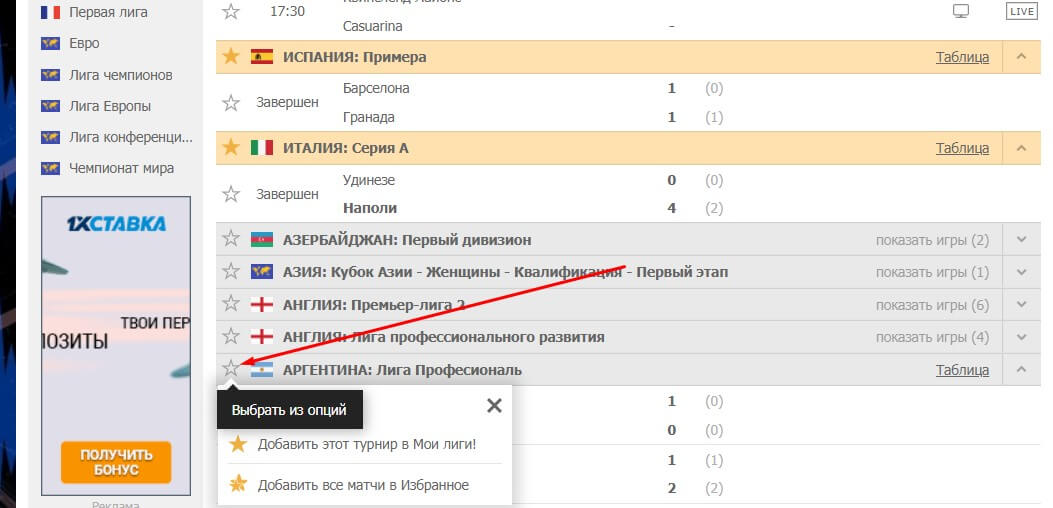Expand the АЗЕРБАЙДЖАН: Первый дивизион section
This screenshot has width=1053, height=508.
coord(1021,239)
